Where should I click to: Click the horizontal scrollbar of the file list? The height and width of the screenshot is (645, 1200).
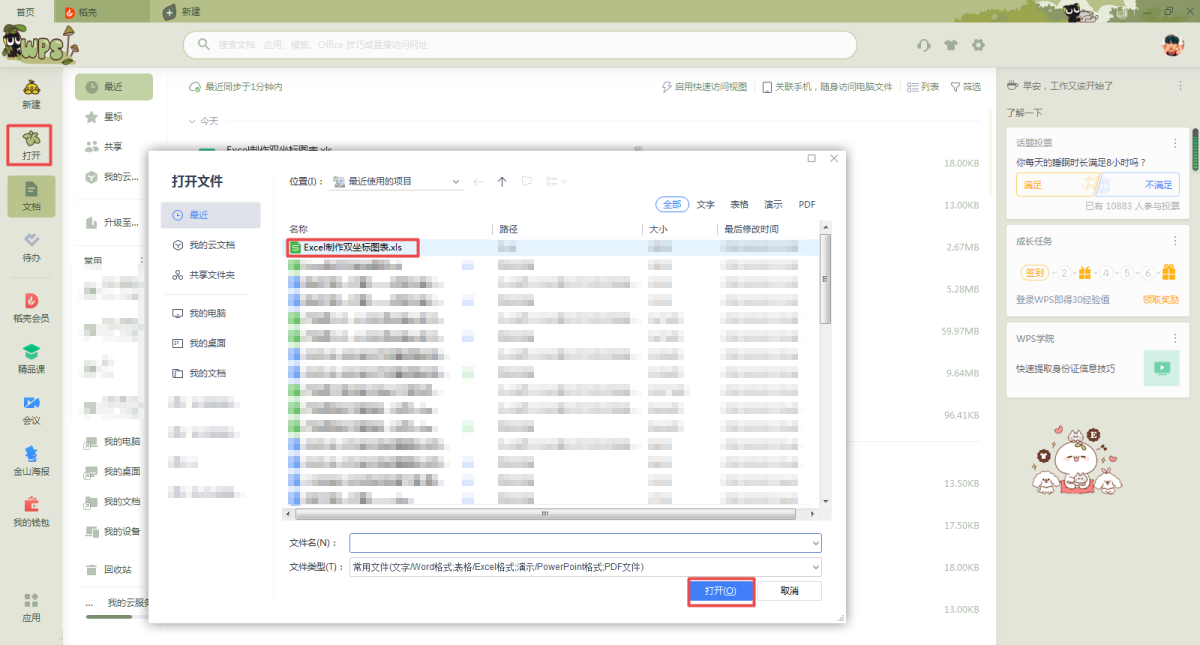click(545, 514)
